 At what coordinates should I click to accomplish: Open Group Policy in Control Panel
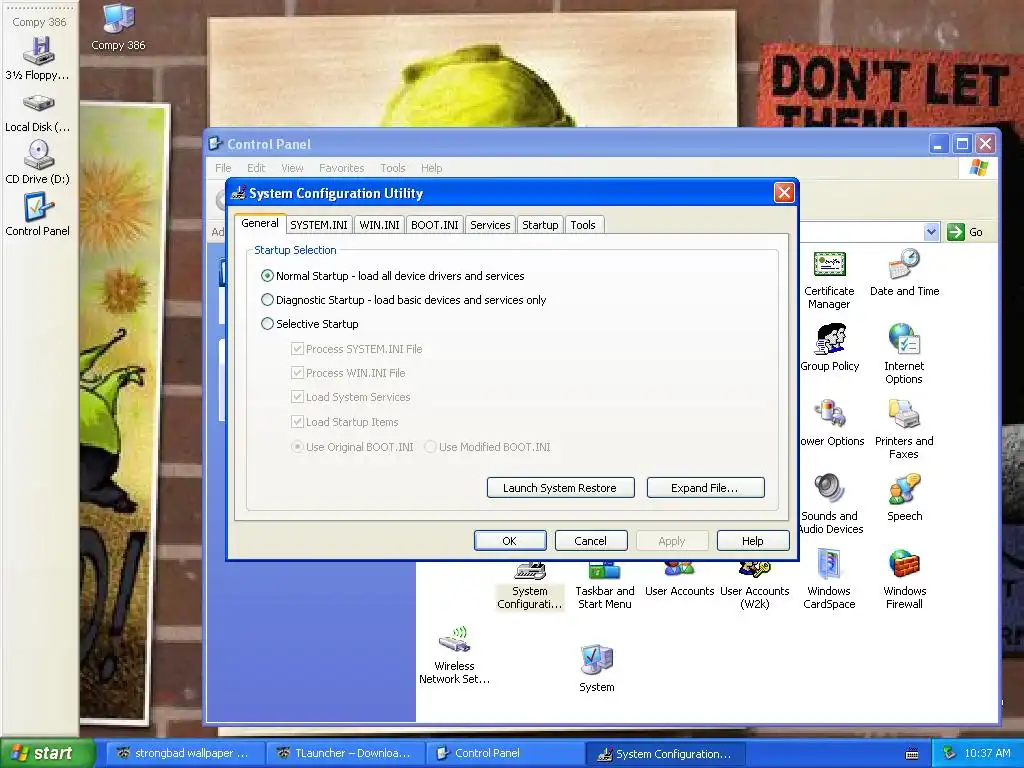[830, 348]
